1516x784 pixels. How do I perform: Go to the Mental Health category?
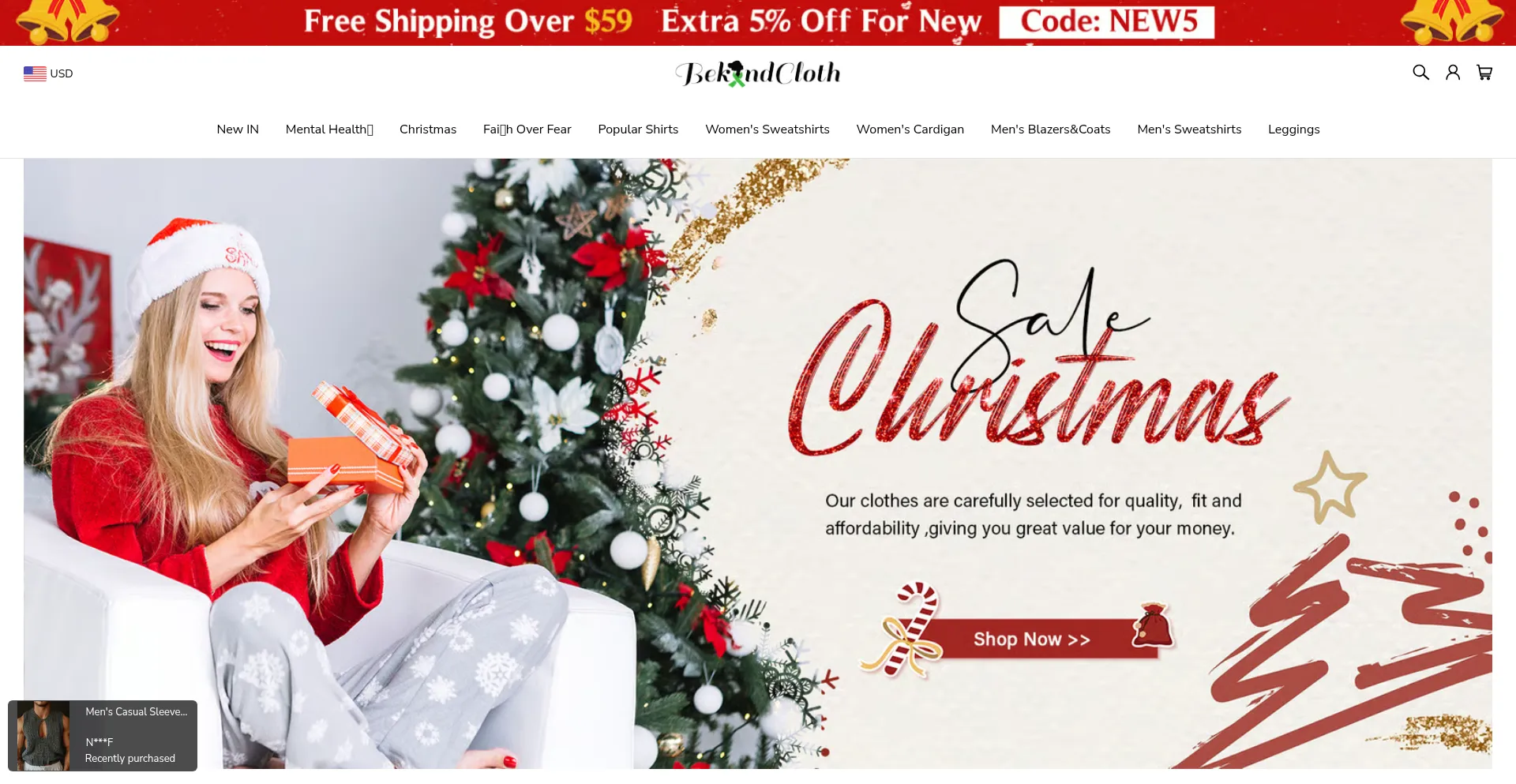(329, 129)
